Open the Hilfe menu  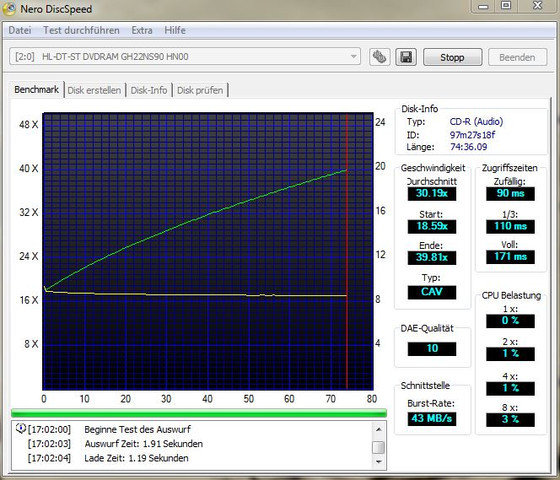tap(175, 30)
